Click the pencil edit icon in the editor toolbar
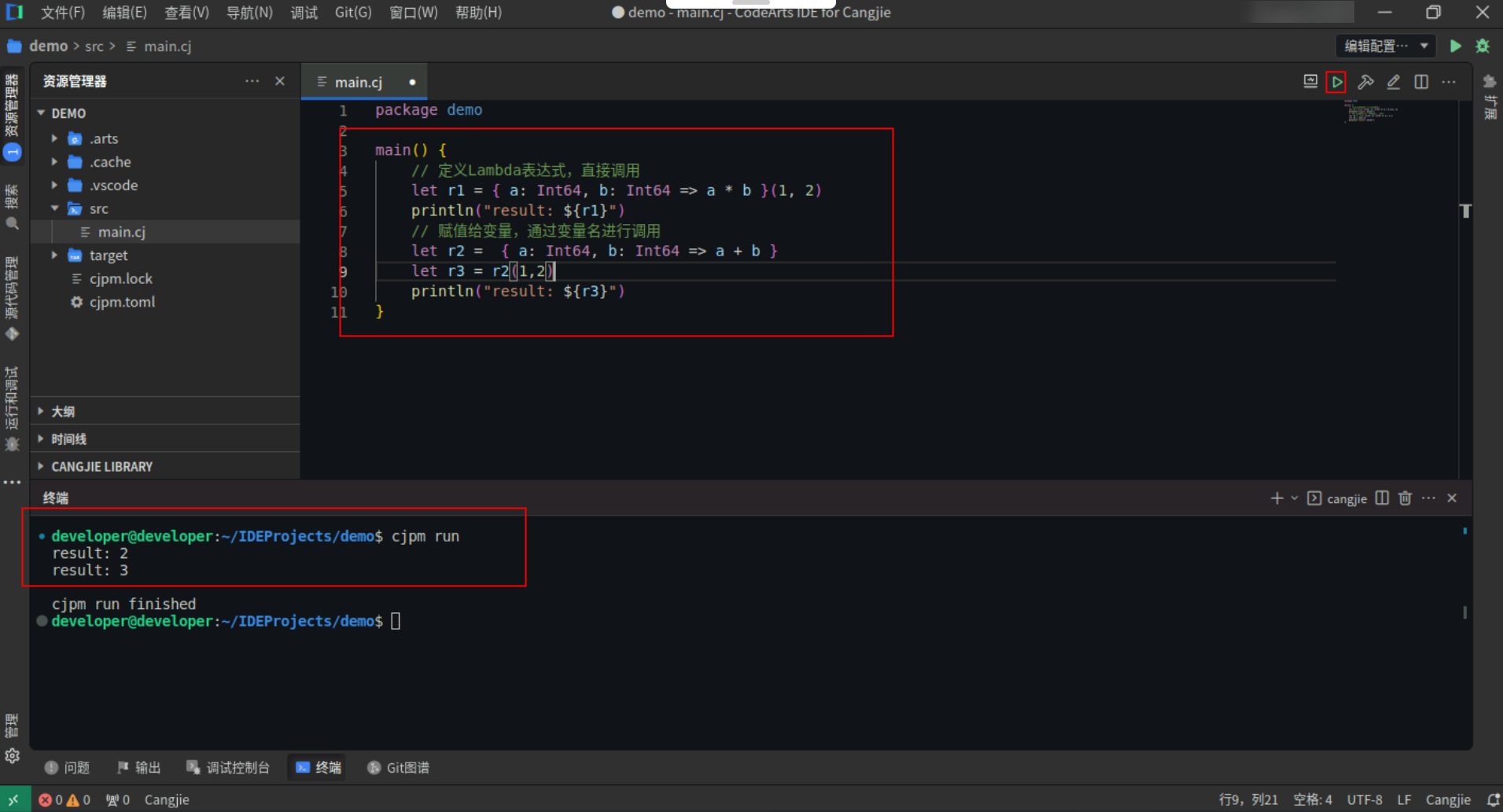 [1393, 82]
